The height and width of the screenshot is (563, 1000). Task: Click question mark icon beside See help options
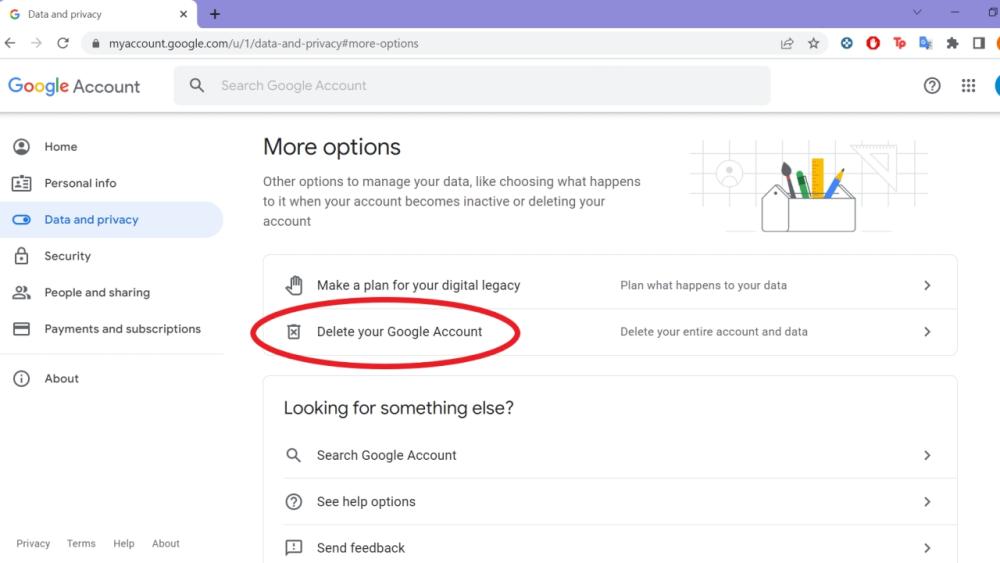click(x=293, y=502)
